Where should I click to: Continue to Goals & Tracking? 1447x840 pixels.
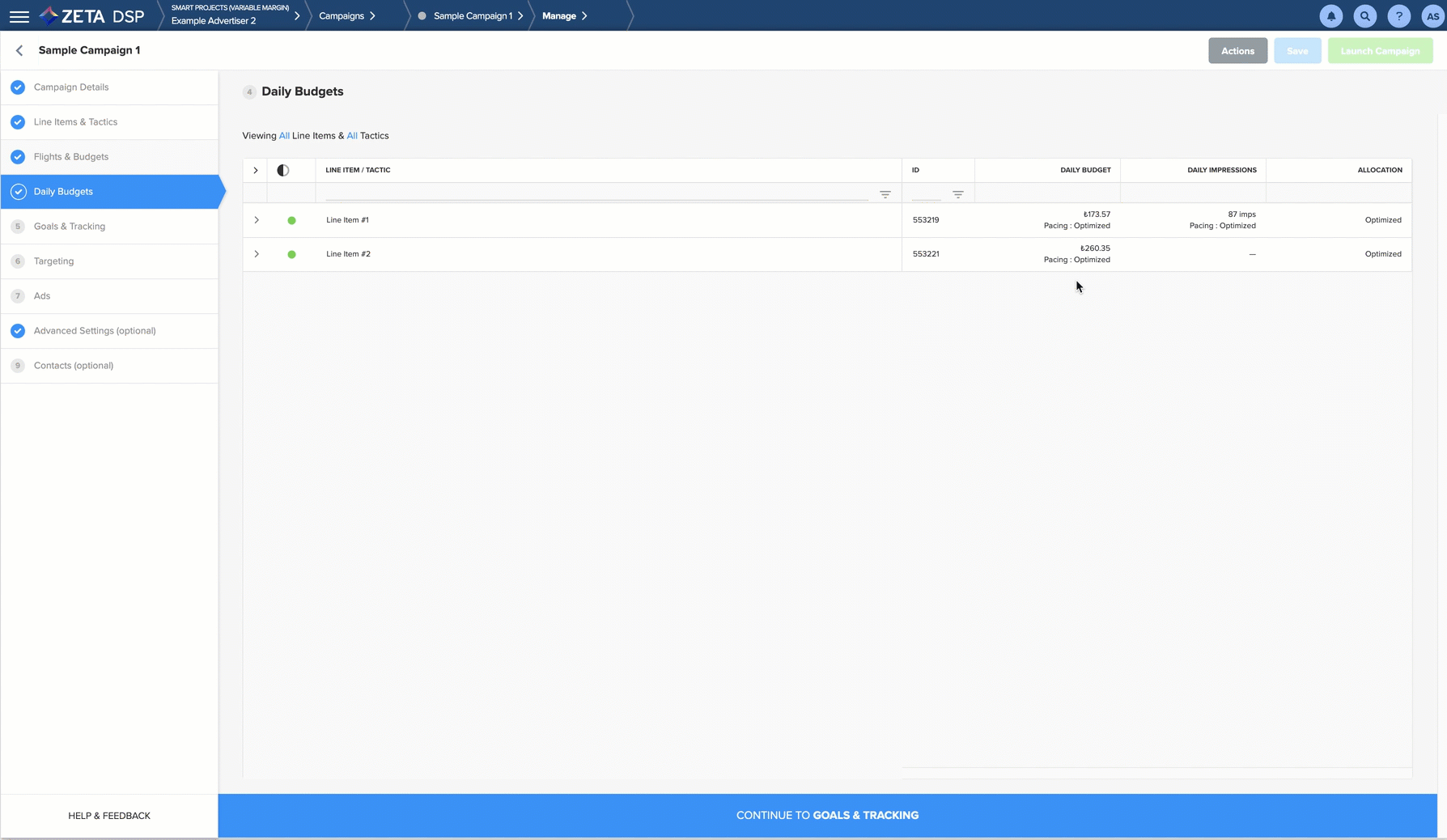click(827, 815)
